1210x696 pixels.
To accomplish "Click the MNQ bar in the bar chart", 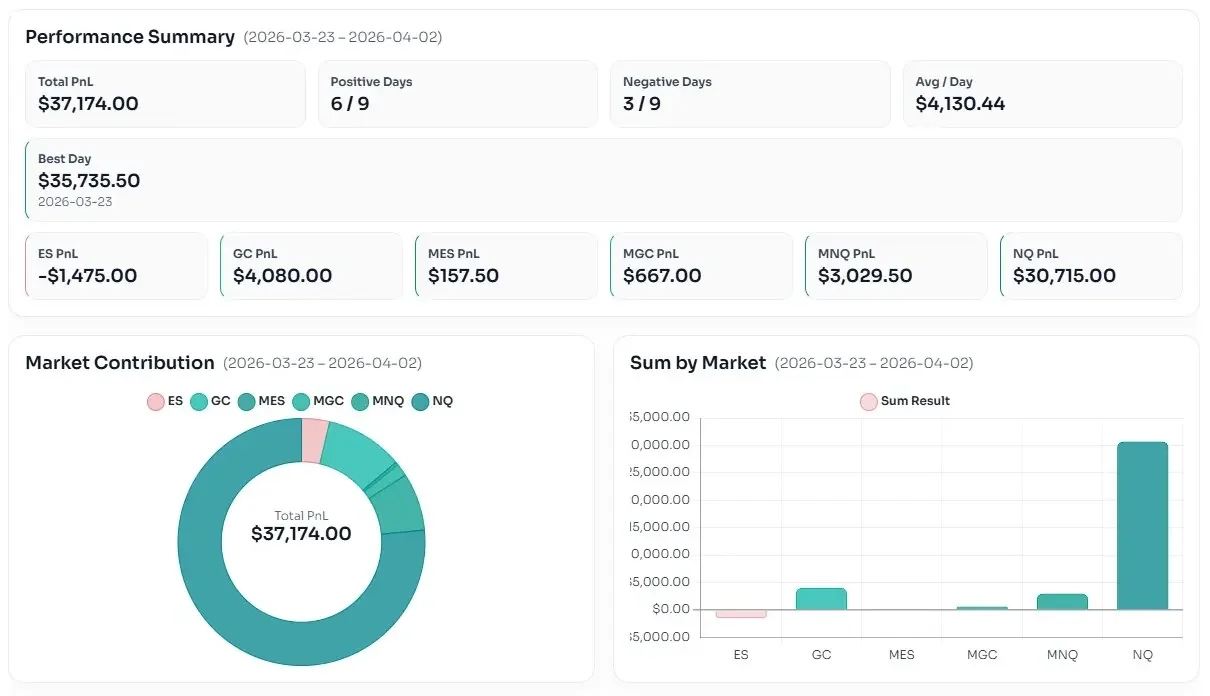I will 1062,601.
